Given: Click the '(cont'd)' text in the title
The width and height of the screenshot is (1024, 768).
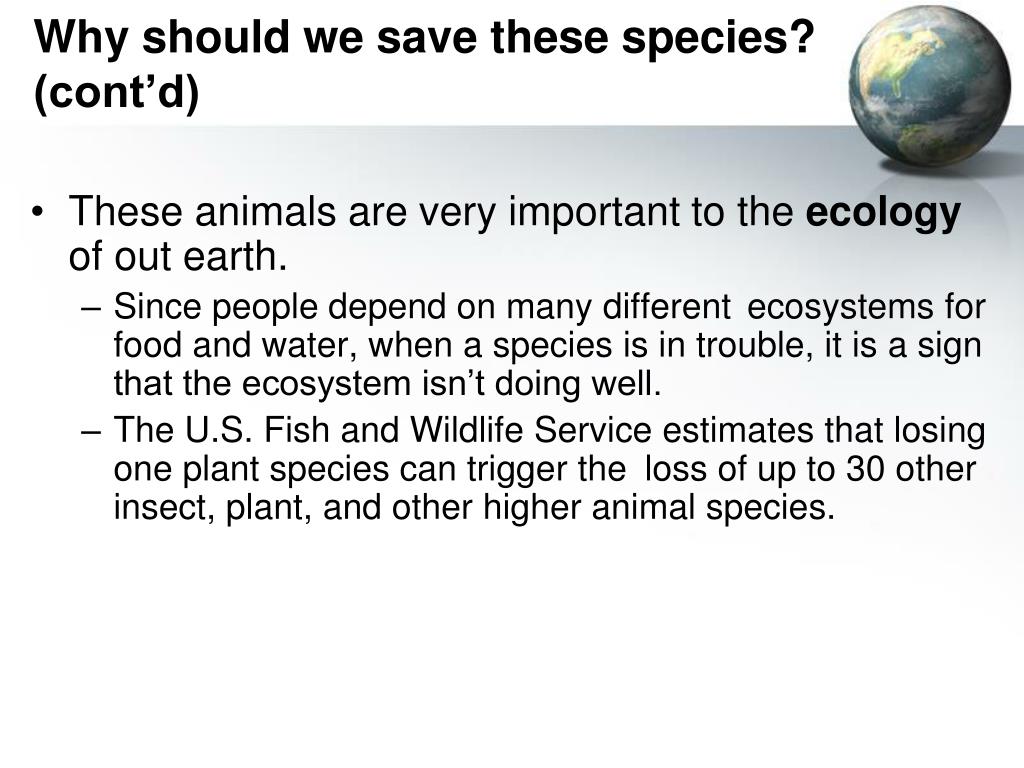Looking at the screenshot, I should click(x=116, y=91).
